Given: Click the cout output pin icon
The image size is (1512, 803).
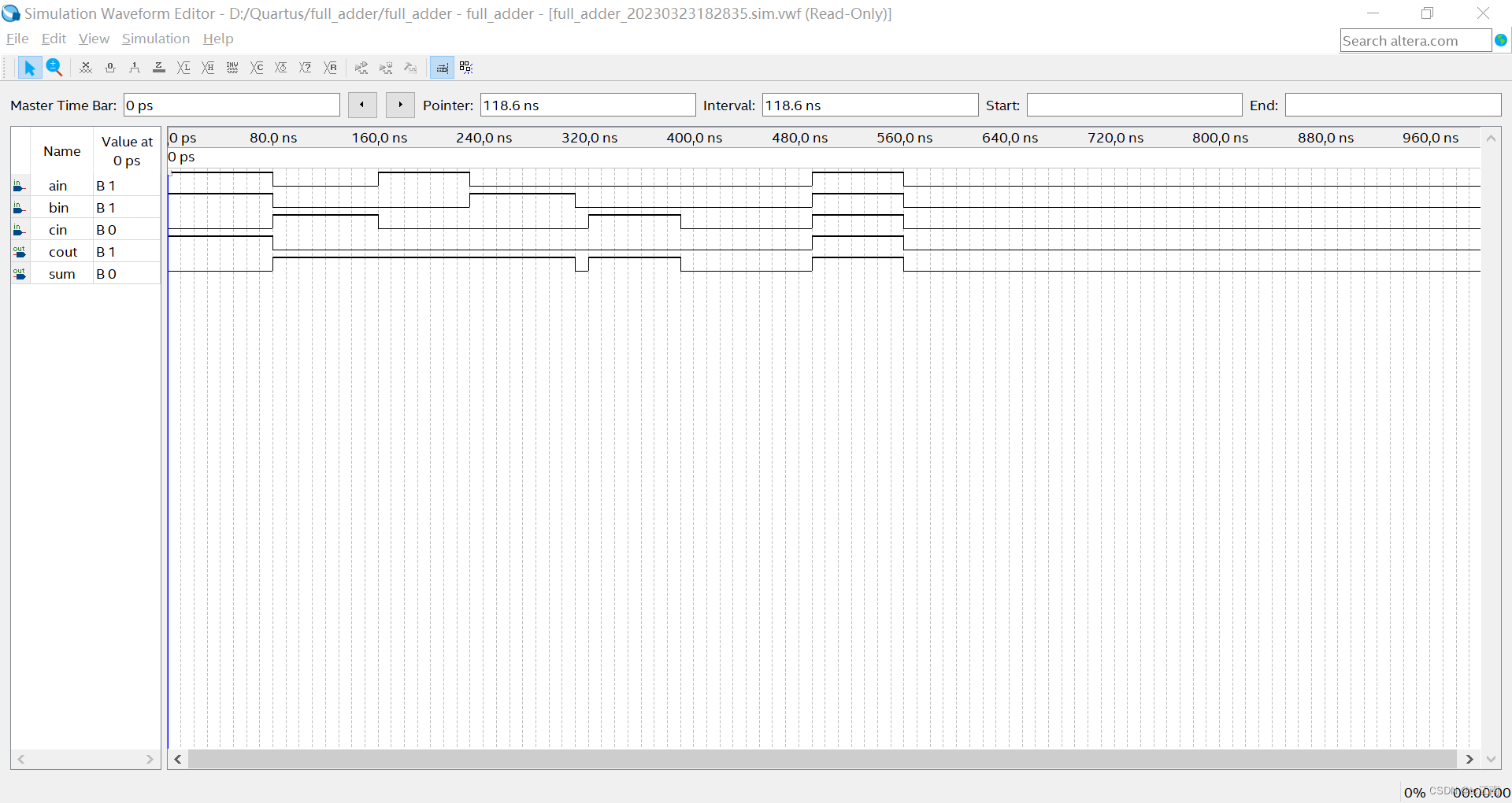Looking at the screenshot, I should [19, 252].
